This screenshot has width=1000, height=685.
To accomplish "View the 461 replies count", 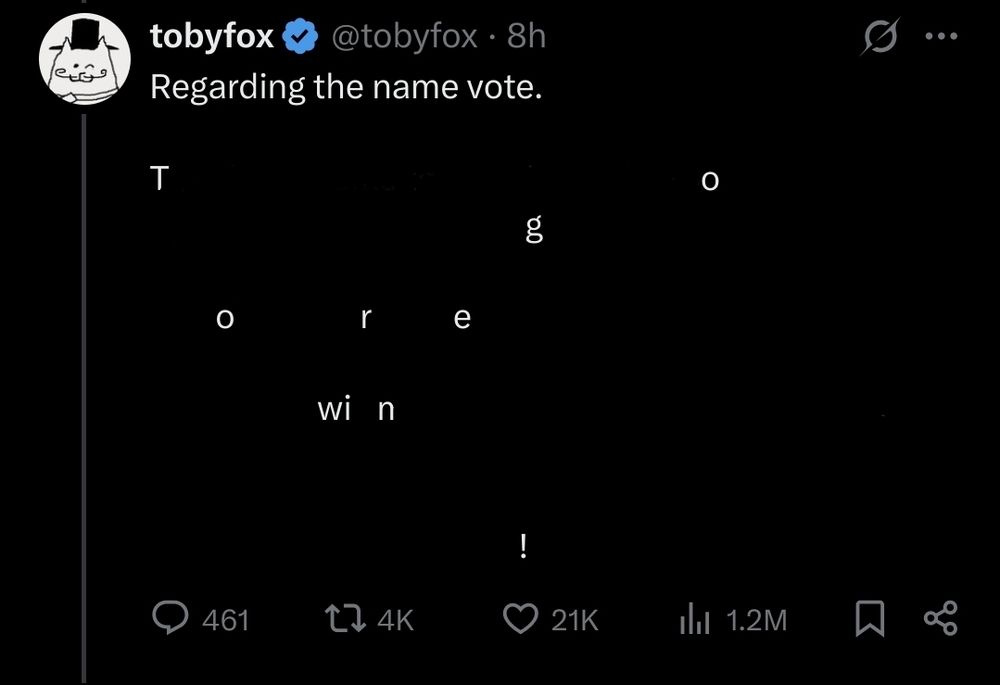I will click(x=228, y=620).
